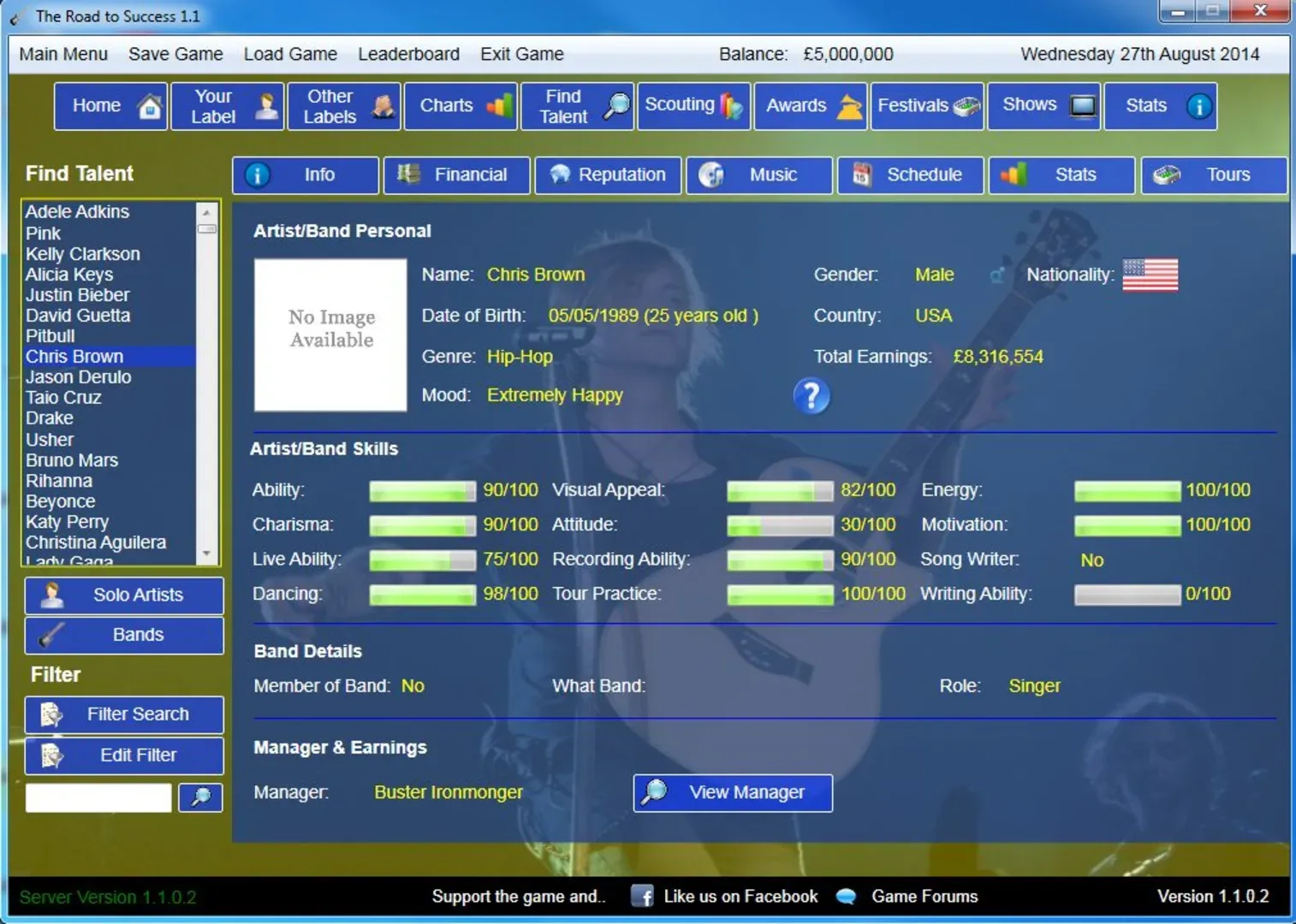The height and width of the screenshot is (924, 1296).
Task: Switch to the Reputation tab
Action: click(608, 175)
